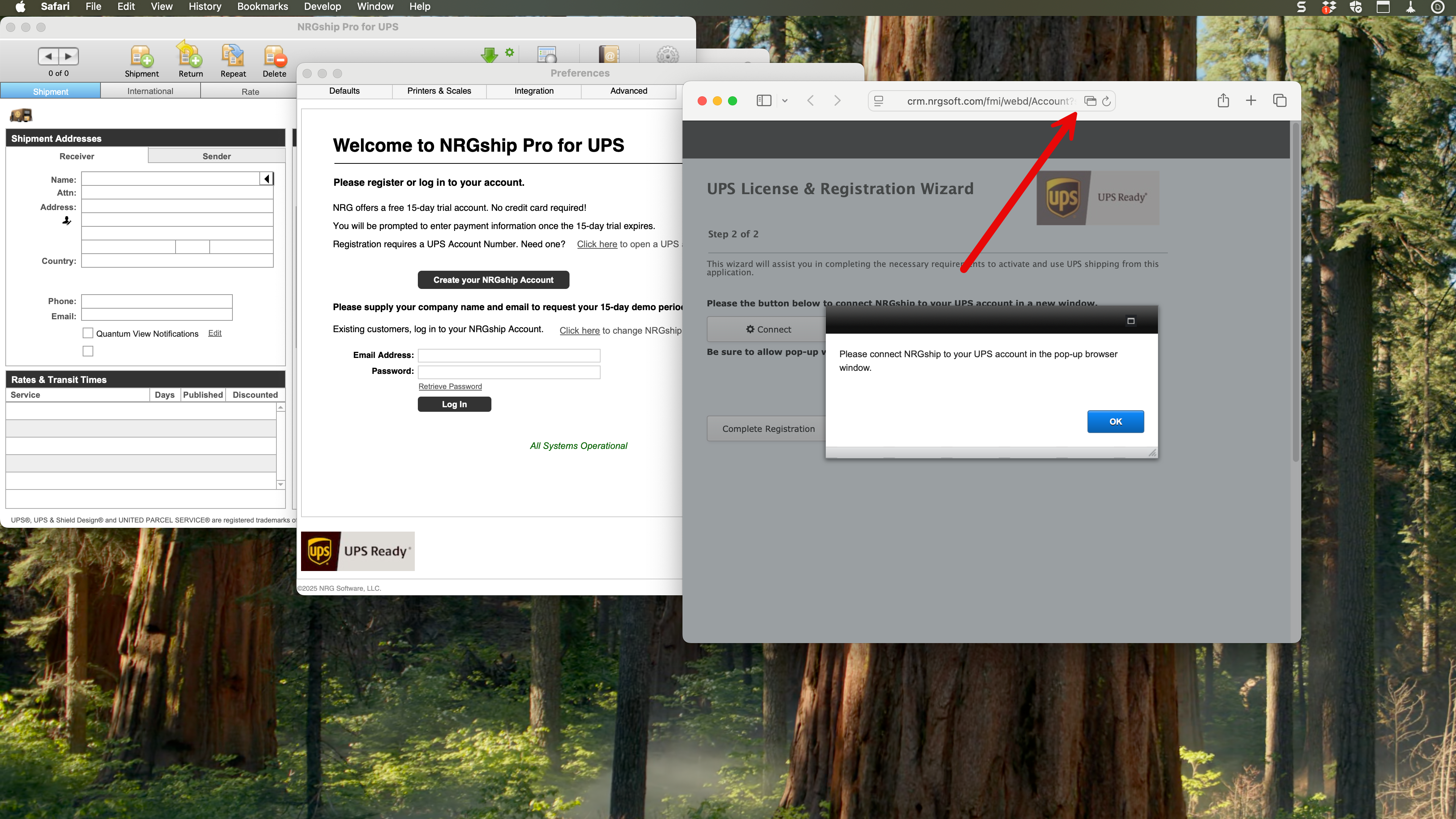The image size is (1456, 819).
Task: Click the receiver Phone input field
Action: pos(157,301)
